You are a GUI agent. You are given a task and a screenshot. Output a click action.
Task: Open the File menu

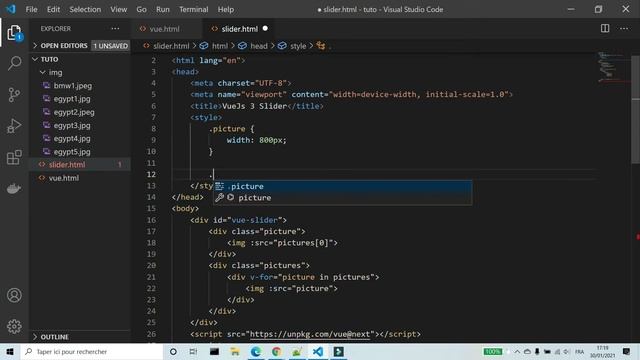coord(31,9)
